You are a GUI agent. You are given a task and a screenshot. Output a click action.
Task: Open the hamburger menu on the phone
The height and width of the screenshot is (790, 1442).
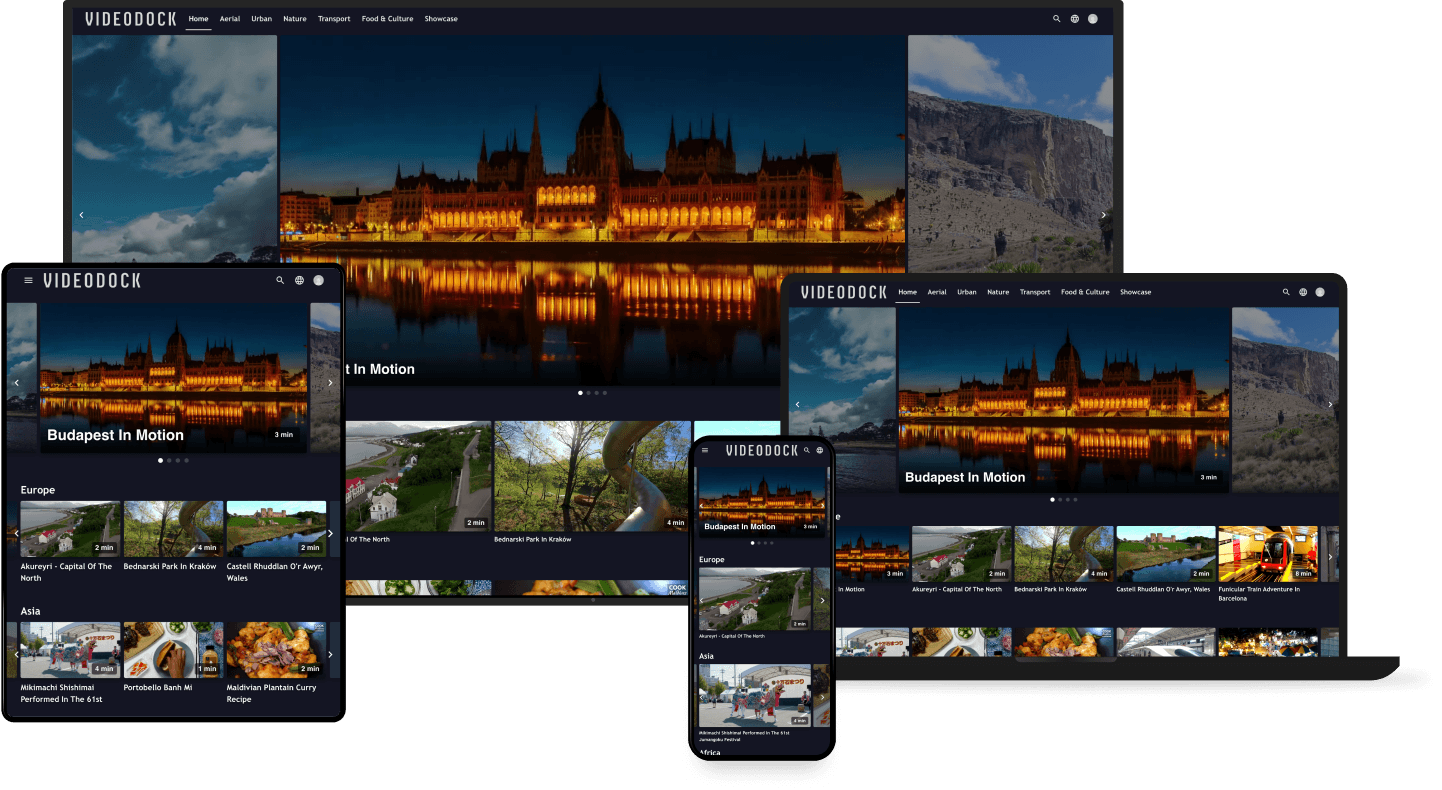pyautogui.click(x=705, y=450)
